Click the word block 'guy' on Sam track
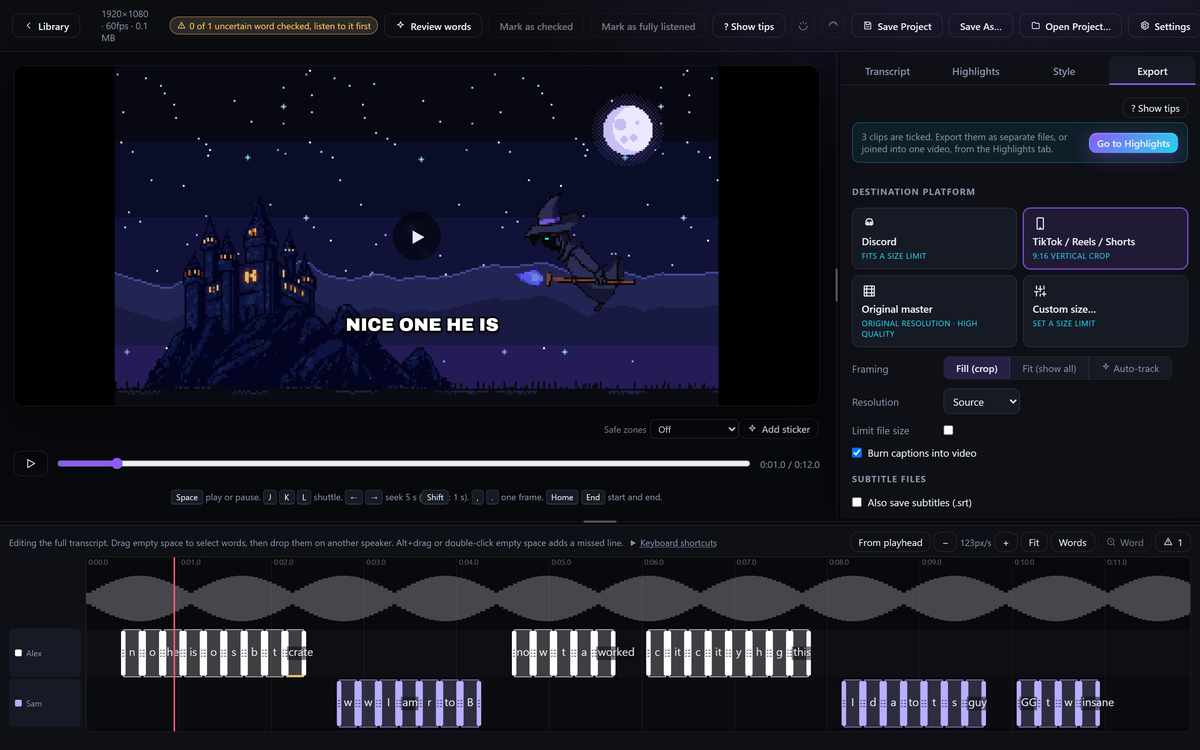Viewport: 1200px width, 750px height. coord(977,703)
